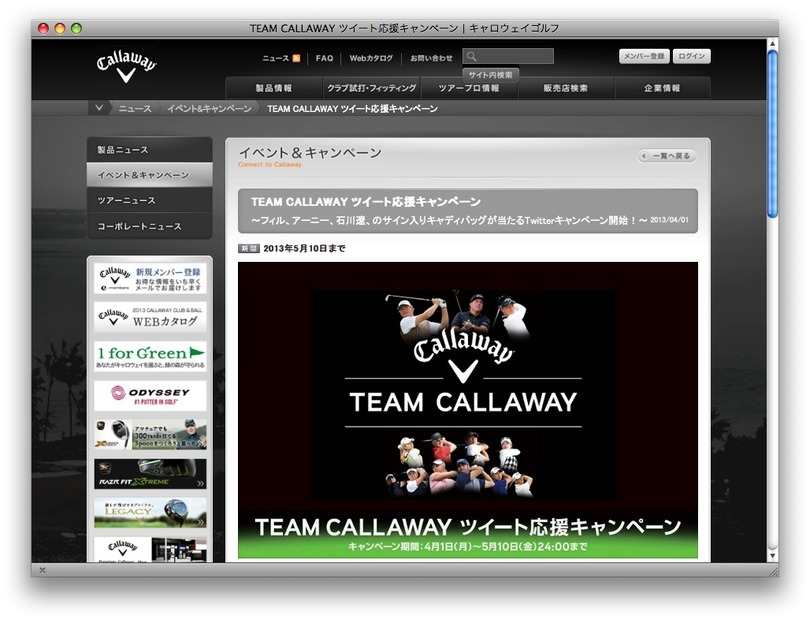
Task: Click the ニュース breadcrumb link
Action: pyautogui.click(x=135, y=108)
